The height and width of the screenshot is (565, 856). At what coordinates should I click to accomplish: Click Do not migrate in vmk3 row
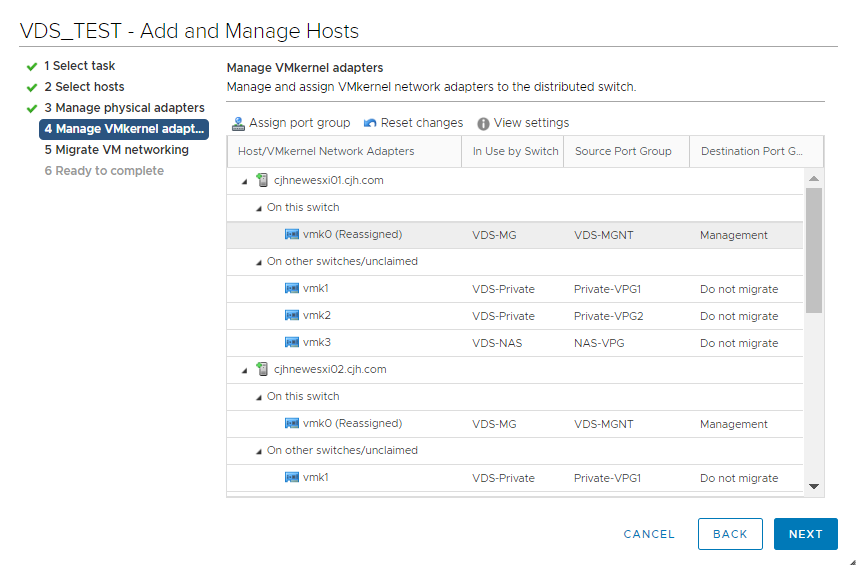pyautogui.click(x=739, y=343)
